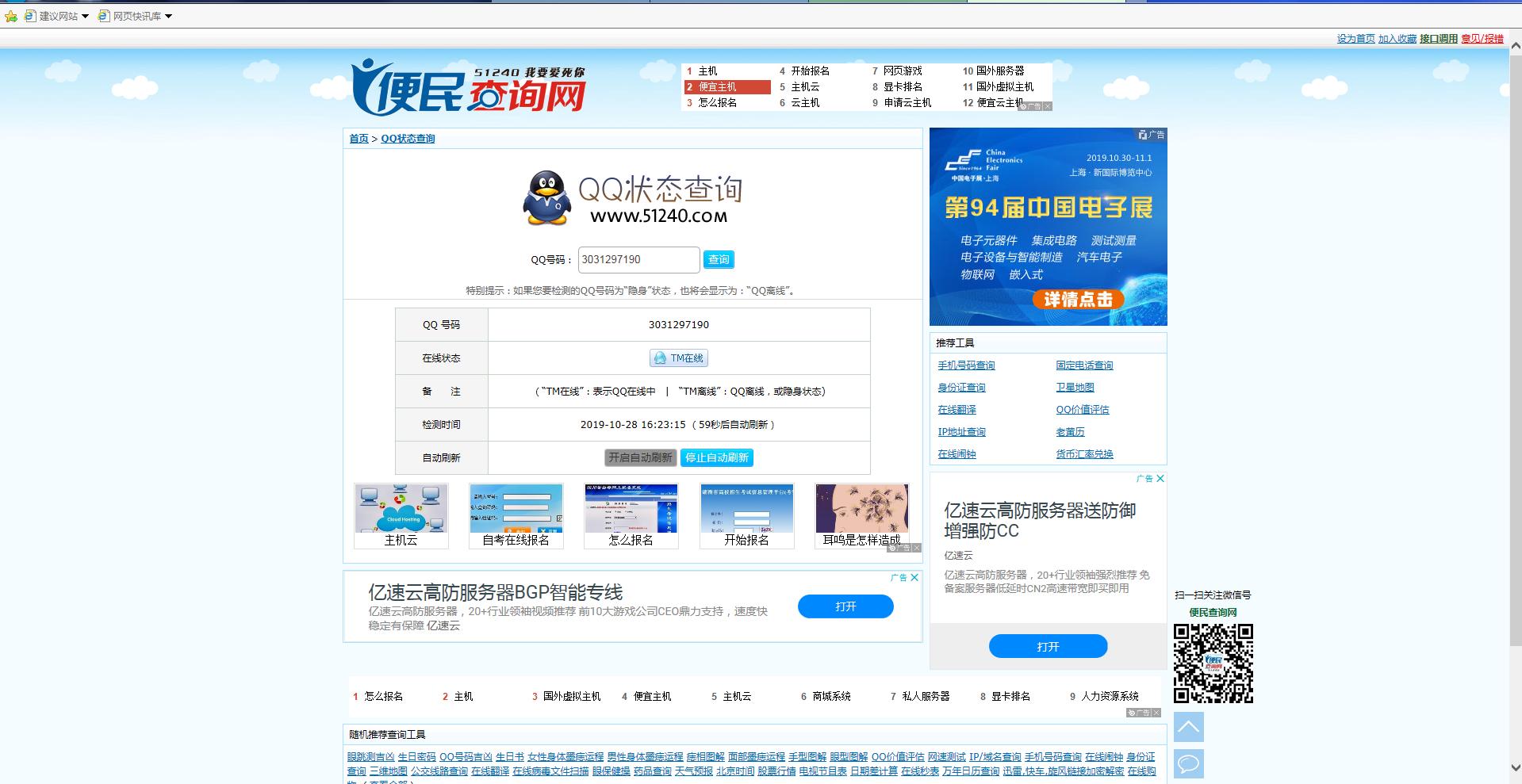Open 卫星地图 tool link
1522x784 pixels.
[1075, 388]
